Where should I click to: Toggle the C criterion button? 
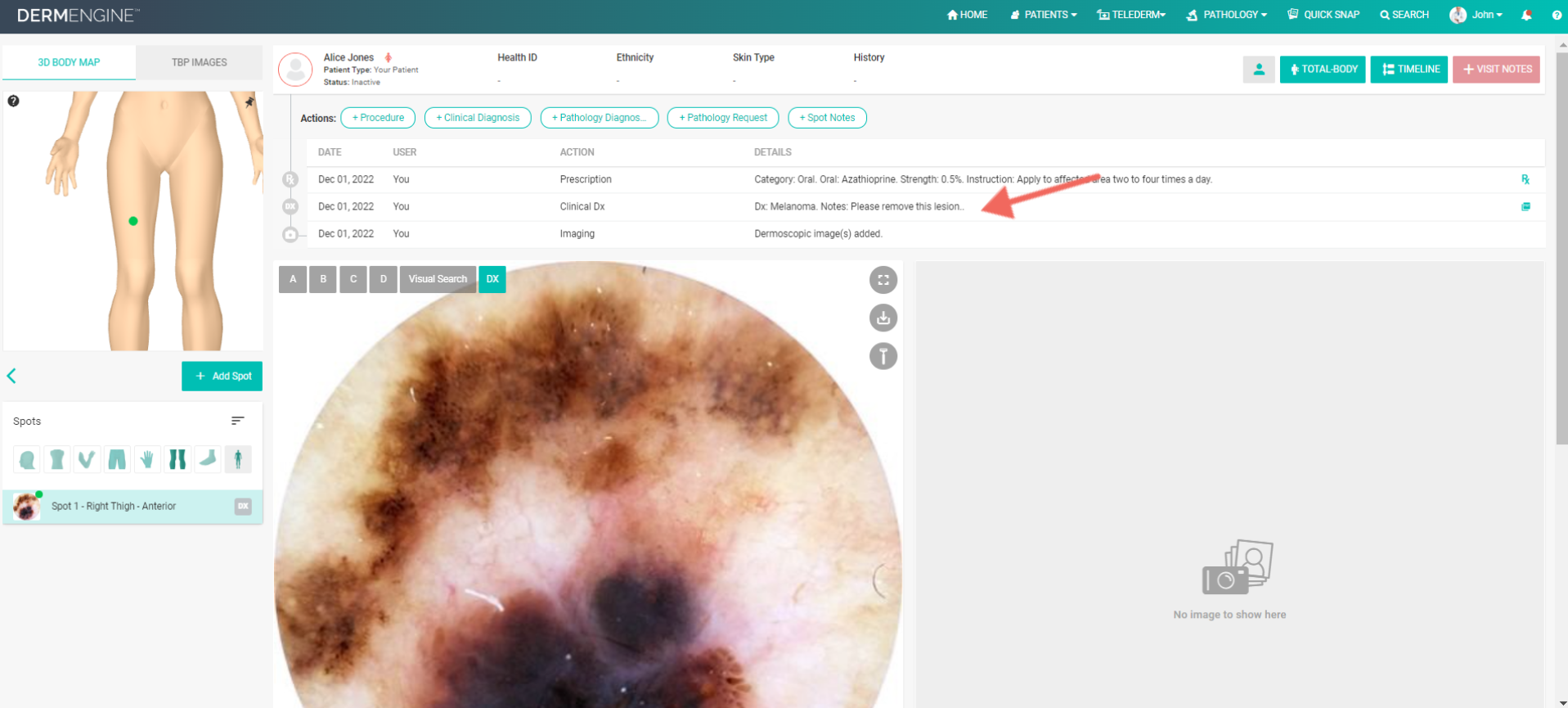point(353,279)
